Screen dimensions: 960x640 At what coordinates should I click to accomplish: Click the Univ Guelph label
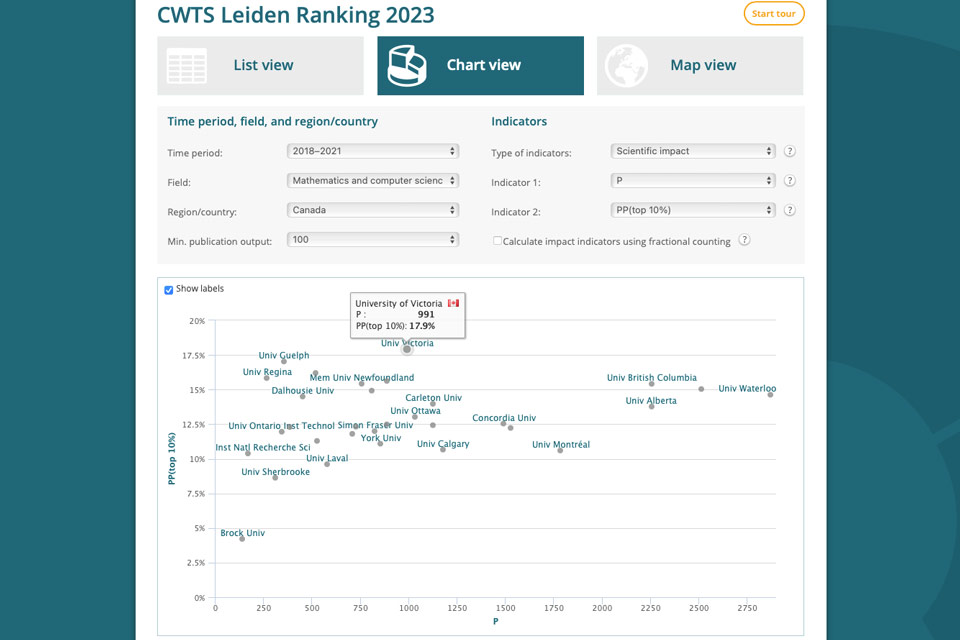point(283,355)
